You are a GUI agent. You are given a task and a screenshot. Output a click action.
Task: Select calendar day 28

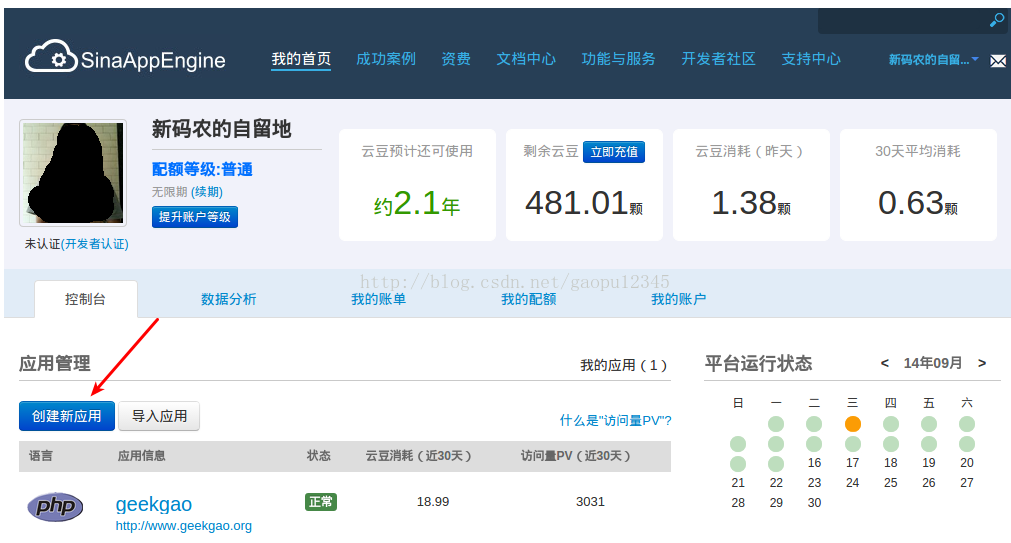click(738, 503)
